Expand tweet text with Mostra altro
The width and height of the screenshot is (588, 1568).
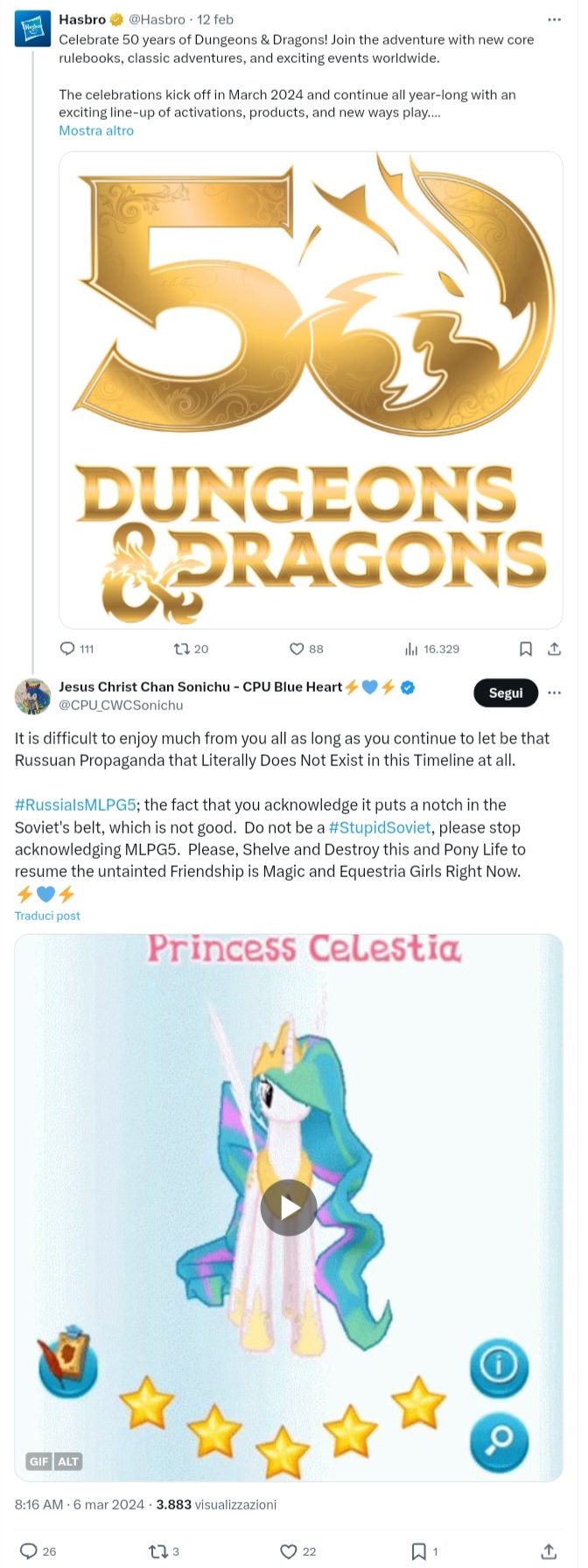click(96, 130)
